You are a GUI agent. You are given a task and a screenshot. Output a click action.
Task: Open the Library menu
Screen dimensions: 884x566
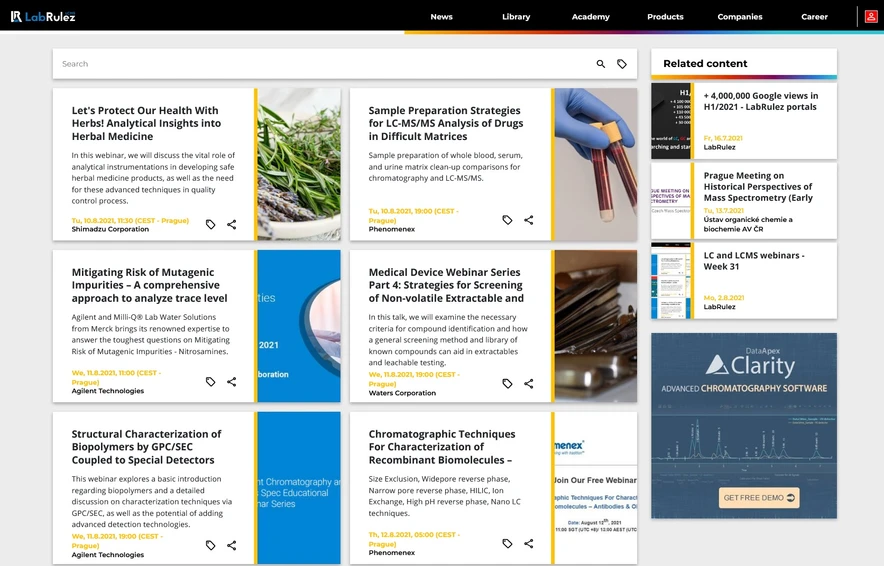pos(516,17)
